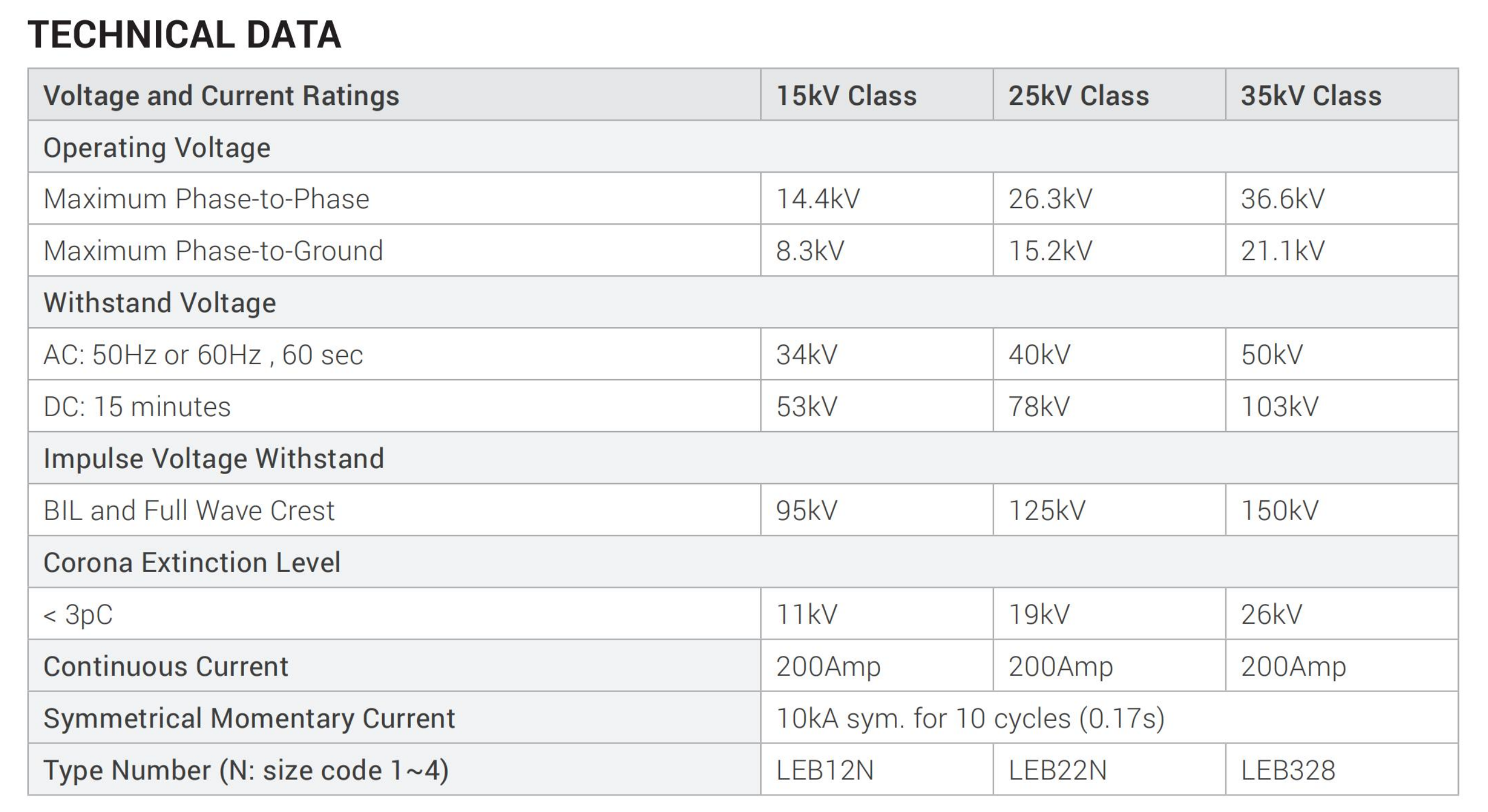Select the Maximum Phase-to-Phase row label

coord(206,199)
